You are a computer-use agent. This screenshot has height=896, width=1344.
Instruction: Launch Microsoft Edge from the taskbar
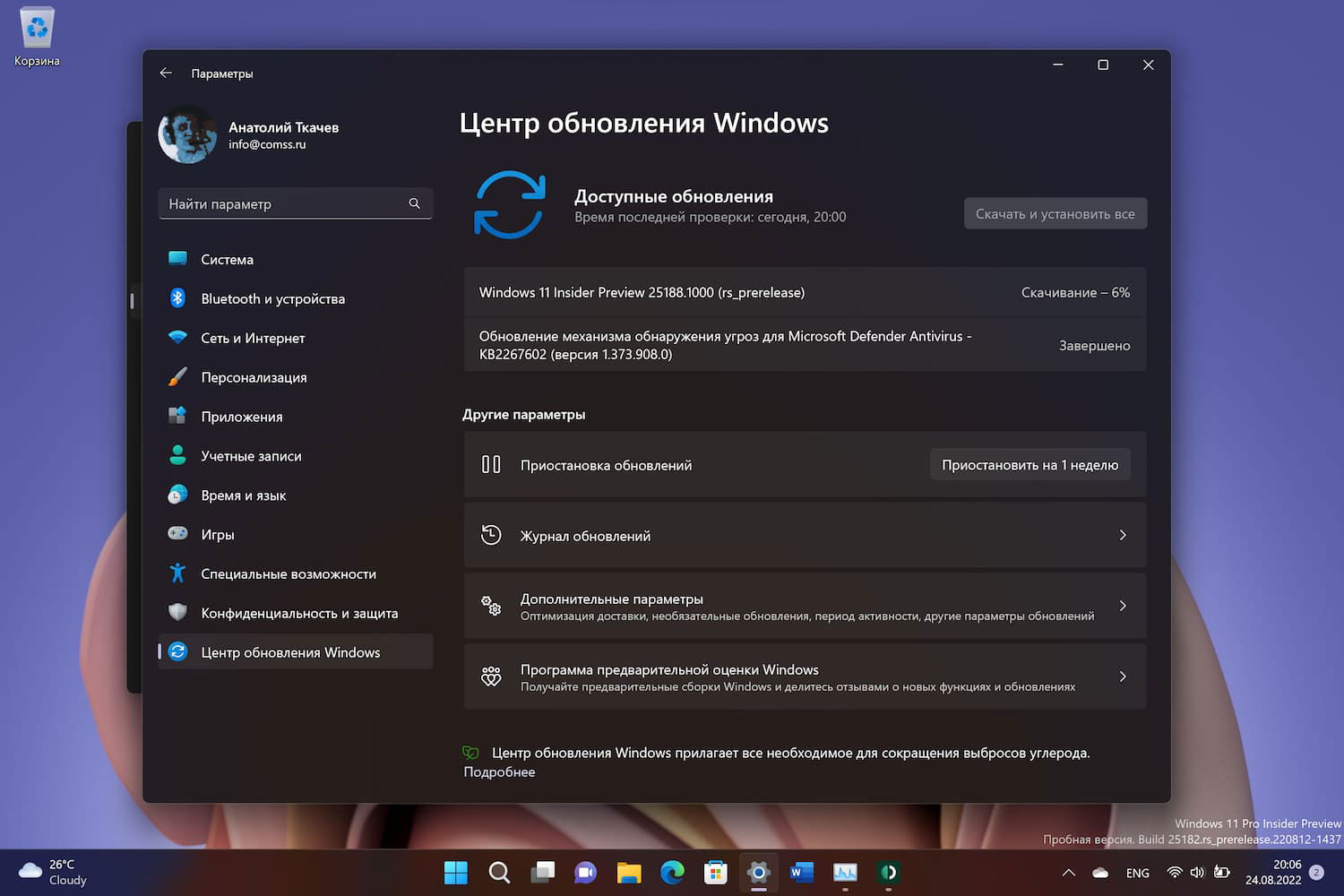[672, 872]
